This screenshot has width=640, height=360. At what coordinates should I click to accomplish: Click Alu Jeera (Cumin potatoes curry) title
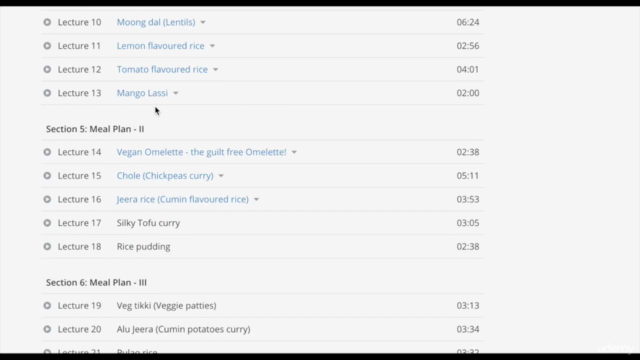(183, 329)
